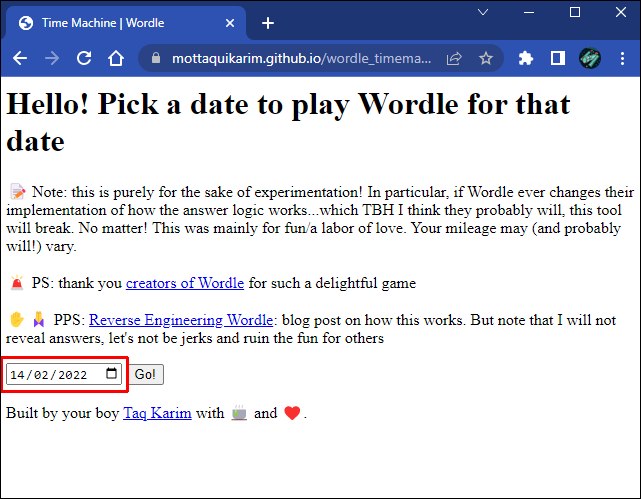Image resolution: width=641 pixels, height=499 pixels.
Task: View site information via the padlock icon
Action: [x=156, y=58]
